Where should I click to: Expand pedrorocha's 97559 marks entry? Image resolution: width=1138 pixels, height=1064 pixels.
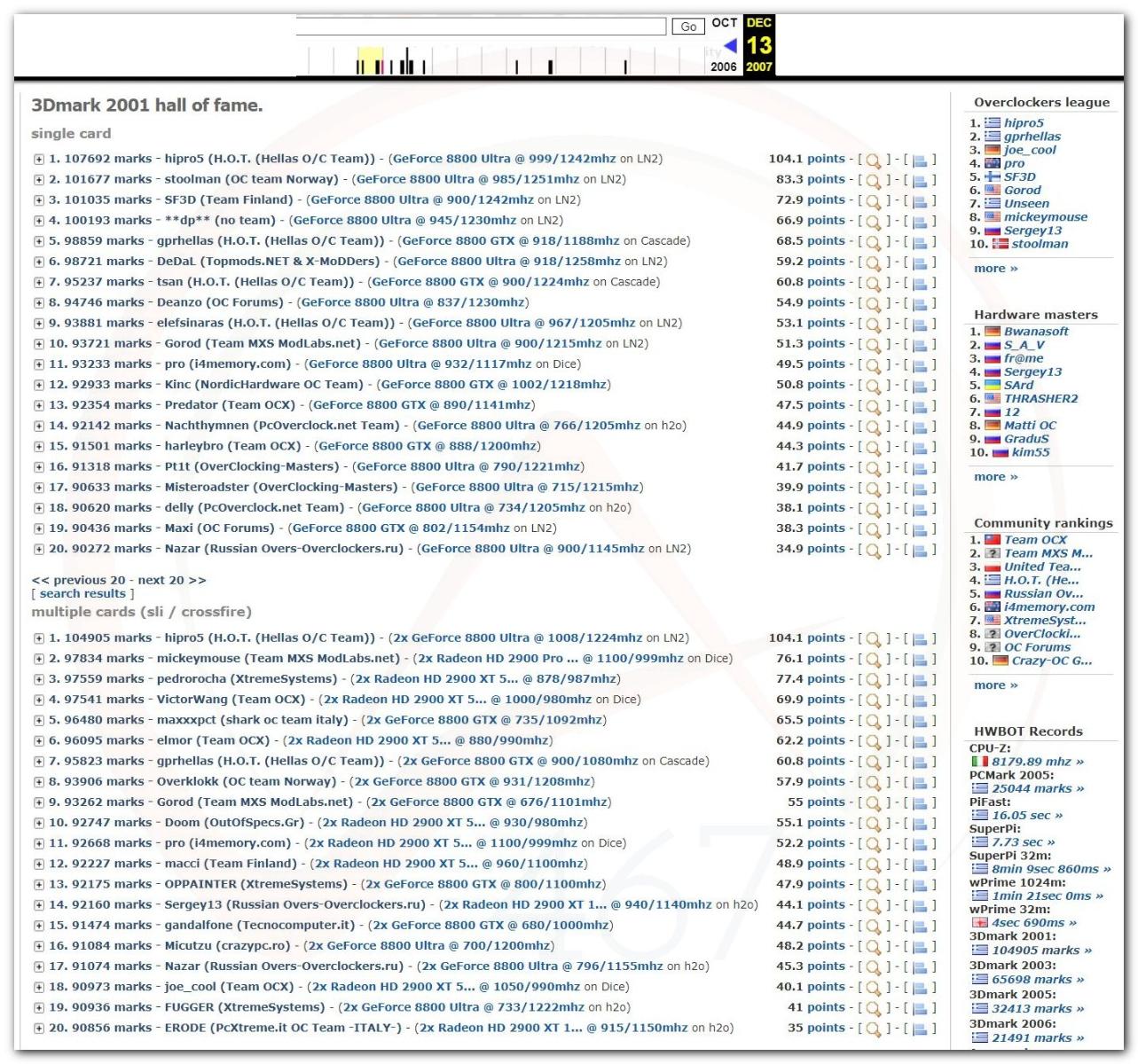[39, 679]
